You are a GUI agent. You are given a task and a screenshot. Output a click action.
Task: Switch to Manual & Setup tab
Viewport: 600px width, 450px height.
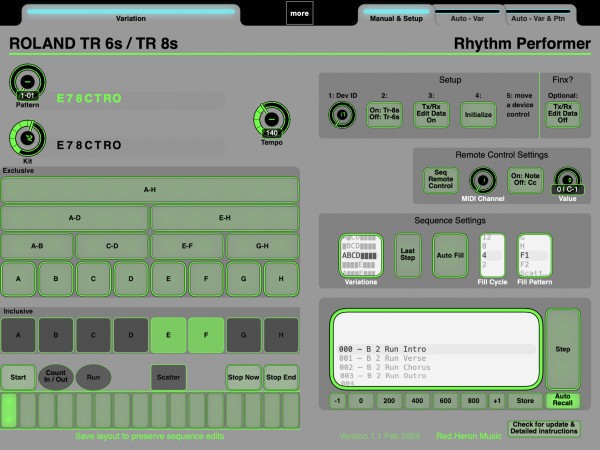pyautogui.click(x=396, y=15)
